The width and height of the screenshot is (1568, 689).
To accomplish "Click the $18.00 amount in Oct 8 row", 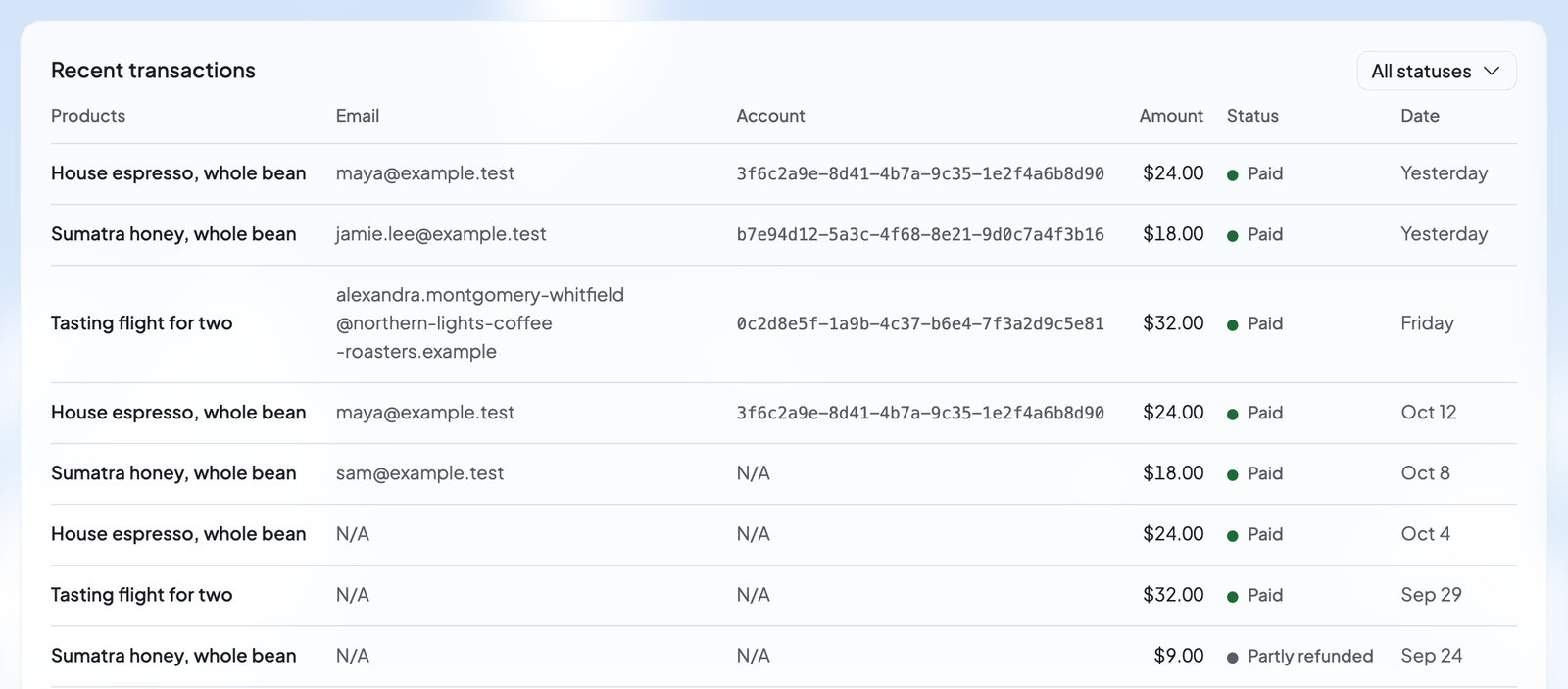I will 1173,473.
